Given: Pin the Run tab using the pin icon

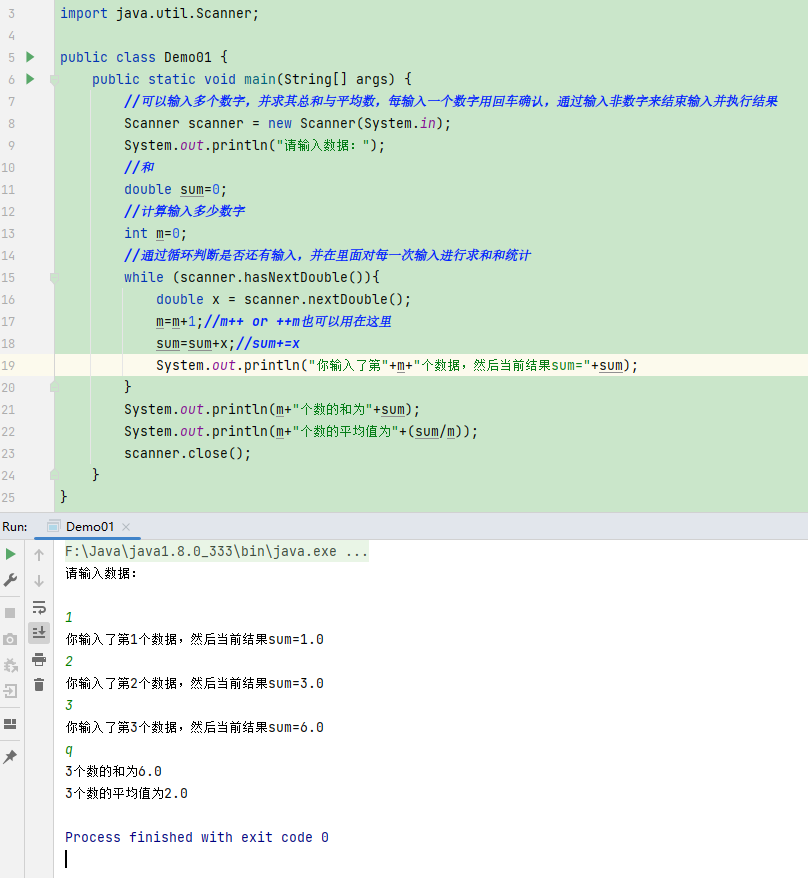Looking at the screenshot, I should point(10,757).
